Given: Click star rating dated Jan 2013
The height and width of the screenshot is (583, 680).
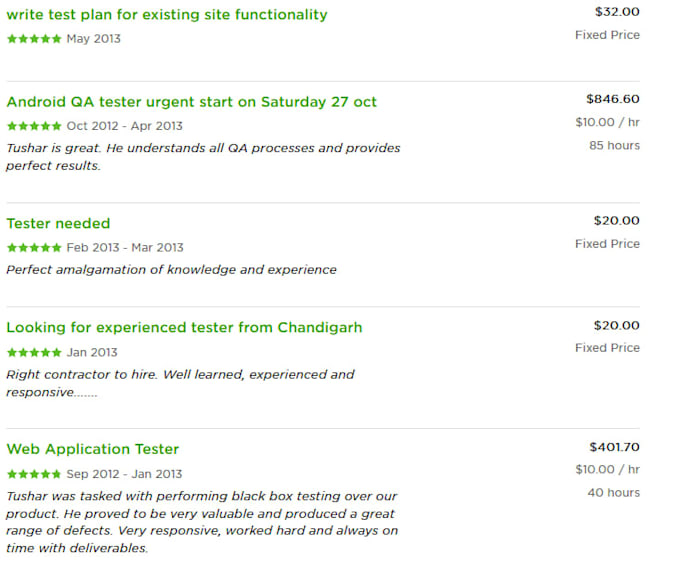Looking at the screenshot, I should click(33, 353).
